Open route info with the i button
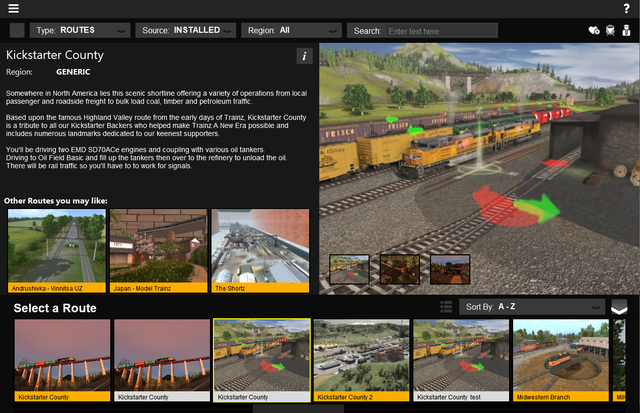The width and height of the screenshot is (640, 413). coord(304,56)
